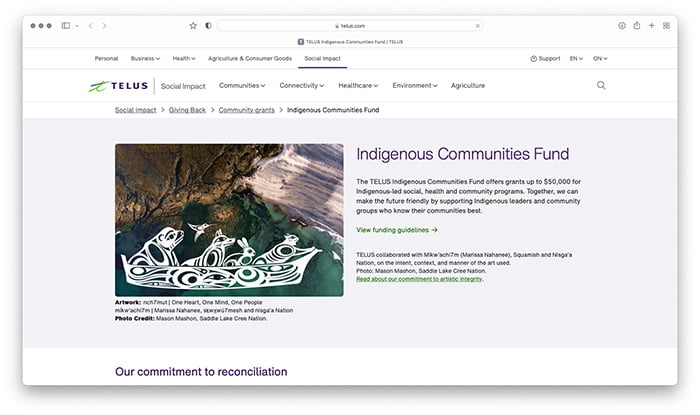Image resolution: width=700 pixels, height=415 pixels.
Task: Click View funding guidelines link
Action: [x=397, y=230]
